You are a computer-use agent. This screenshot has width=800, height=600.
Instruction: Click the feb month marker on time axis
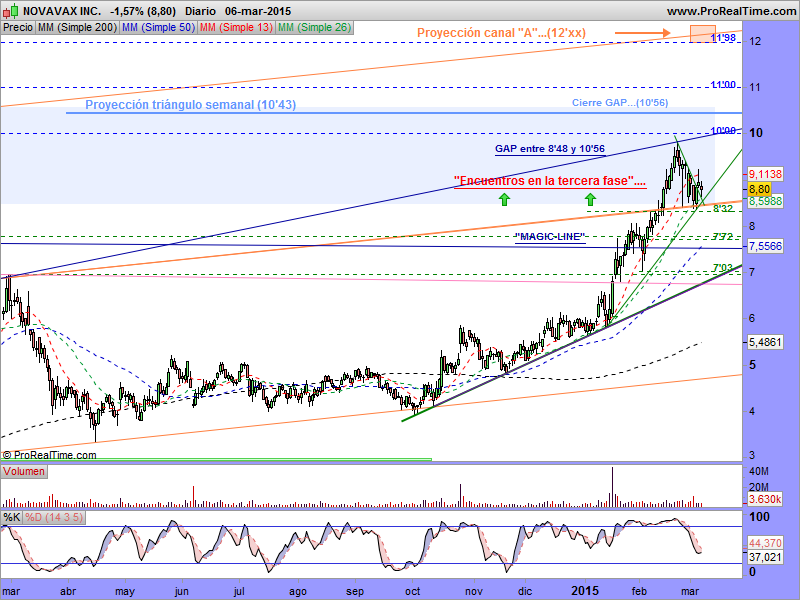pyautogui.click(x=639, y=591)
